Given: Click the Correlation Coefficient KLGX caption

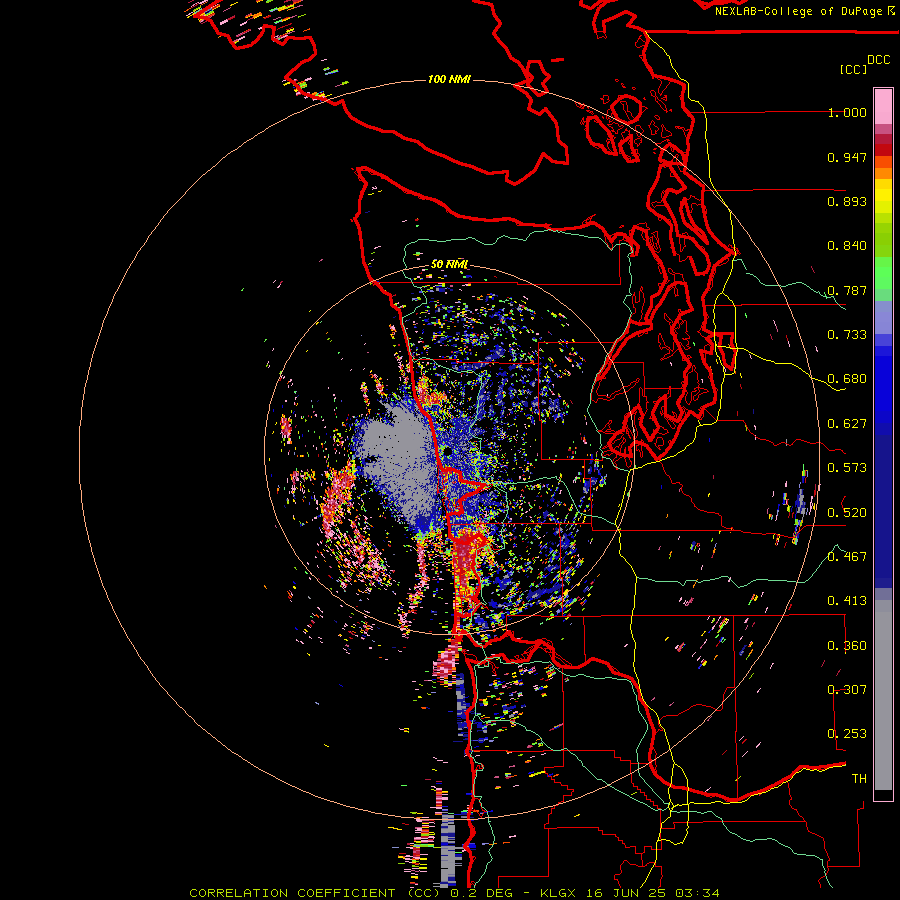Looking at the screenshot, I should (x=454, y=893).
